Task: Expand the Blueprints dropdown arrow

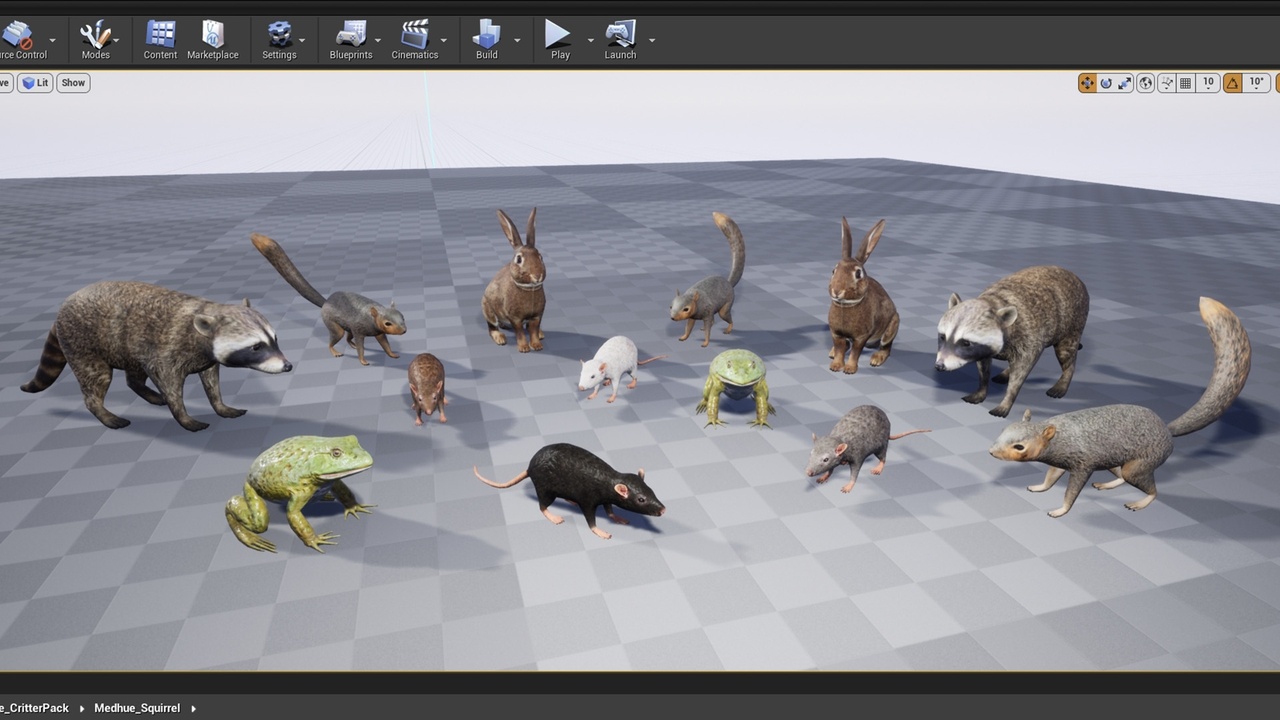Action: point(378,41)
